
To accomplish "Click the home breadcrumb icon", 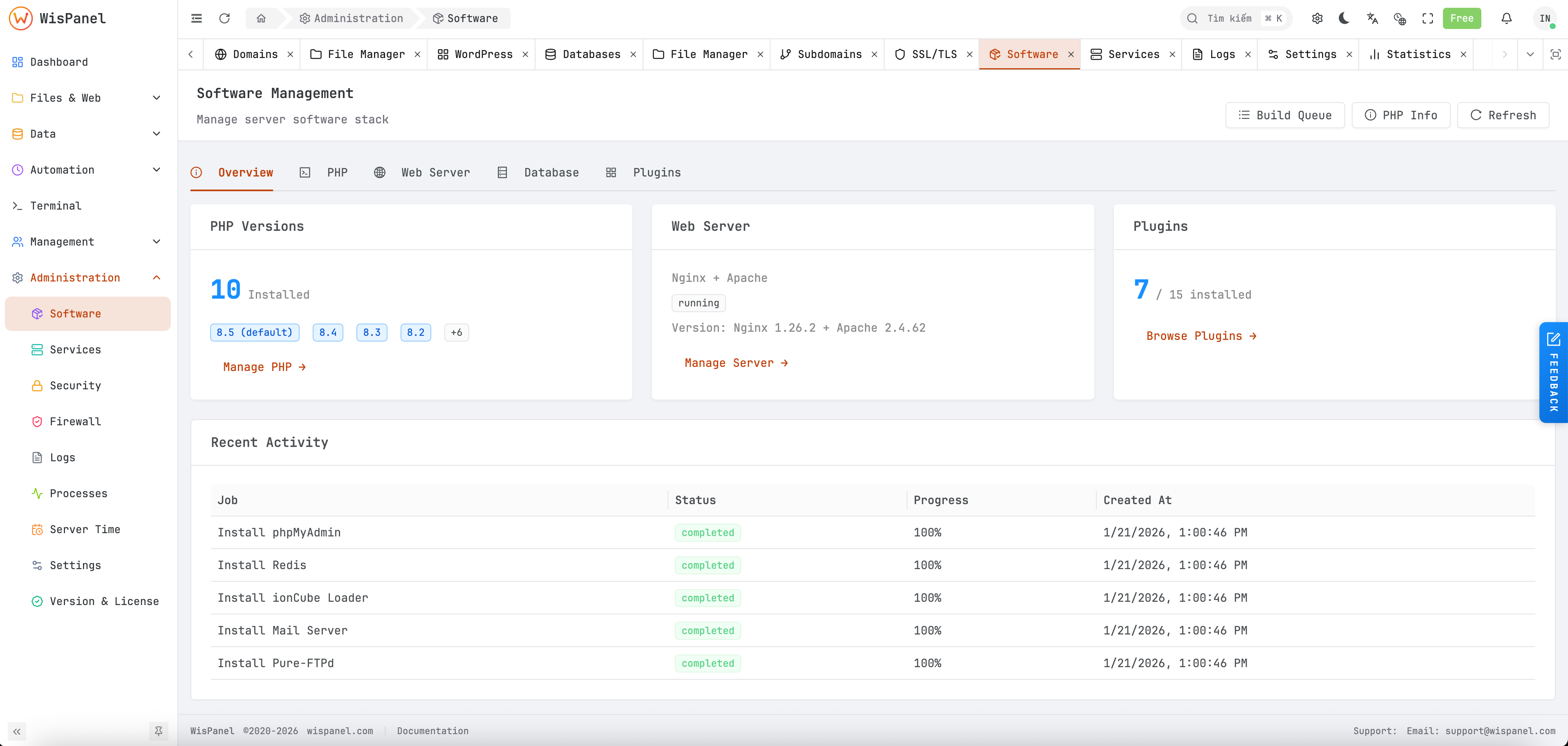I will [x=262, y=18].
